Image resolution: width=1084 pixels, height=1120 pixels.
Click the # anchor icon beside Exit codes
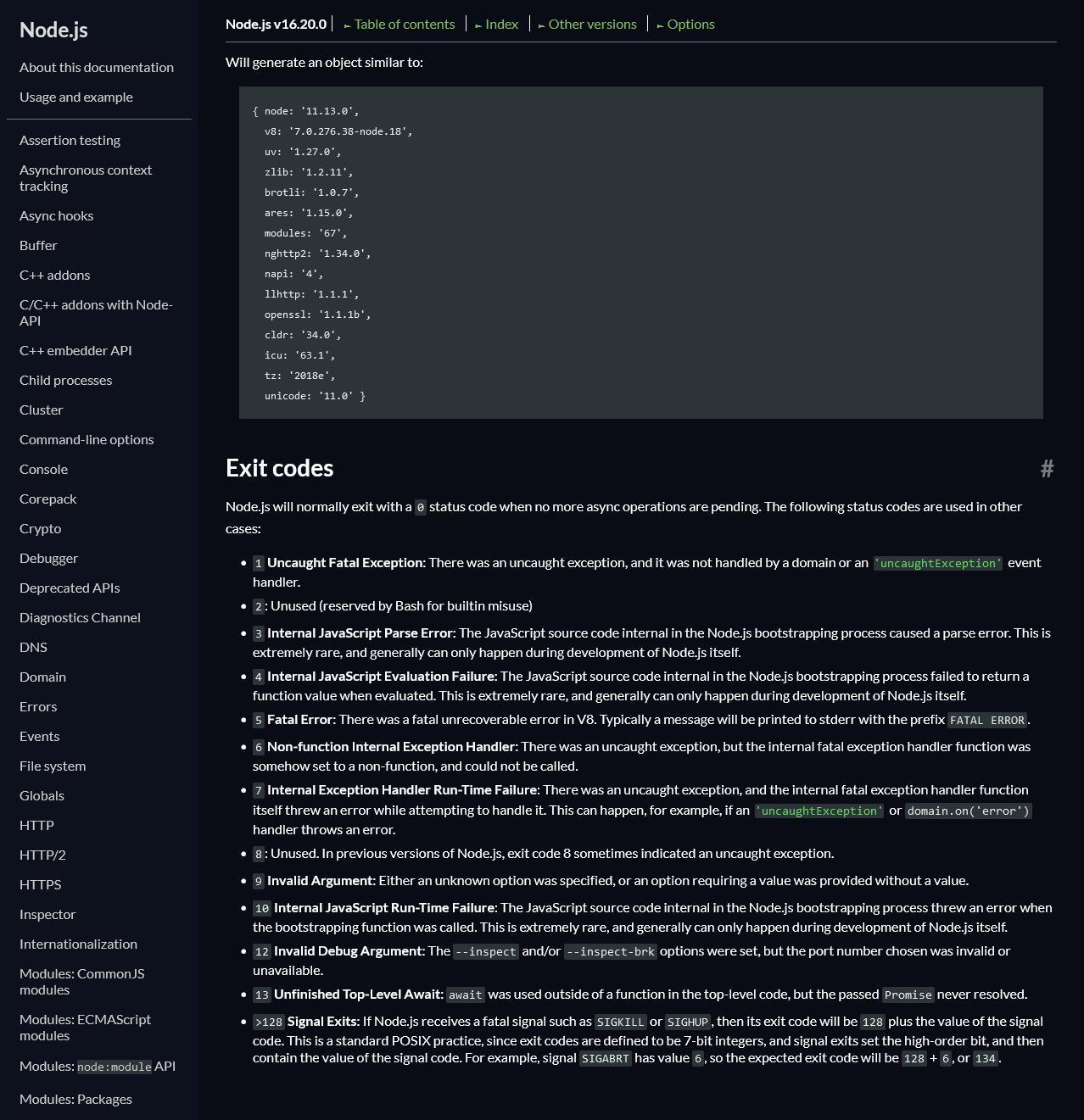coord(1048,468)
